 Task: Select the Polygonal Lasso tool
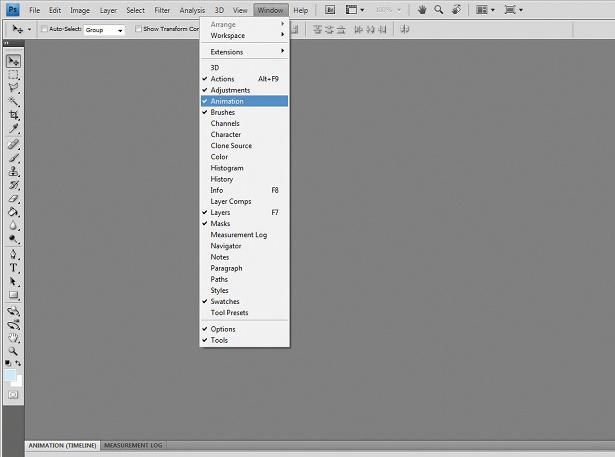[13, 88]
